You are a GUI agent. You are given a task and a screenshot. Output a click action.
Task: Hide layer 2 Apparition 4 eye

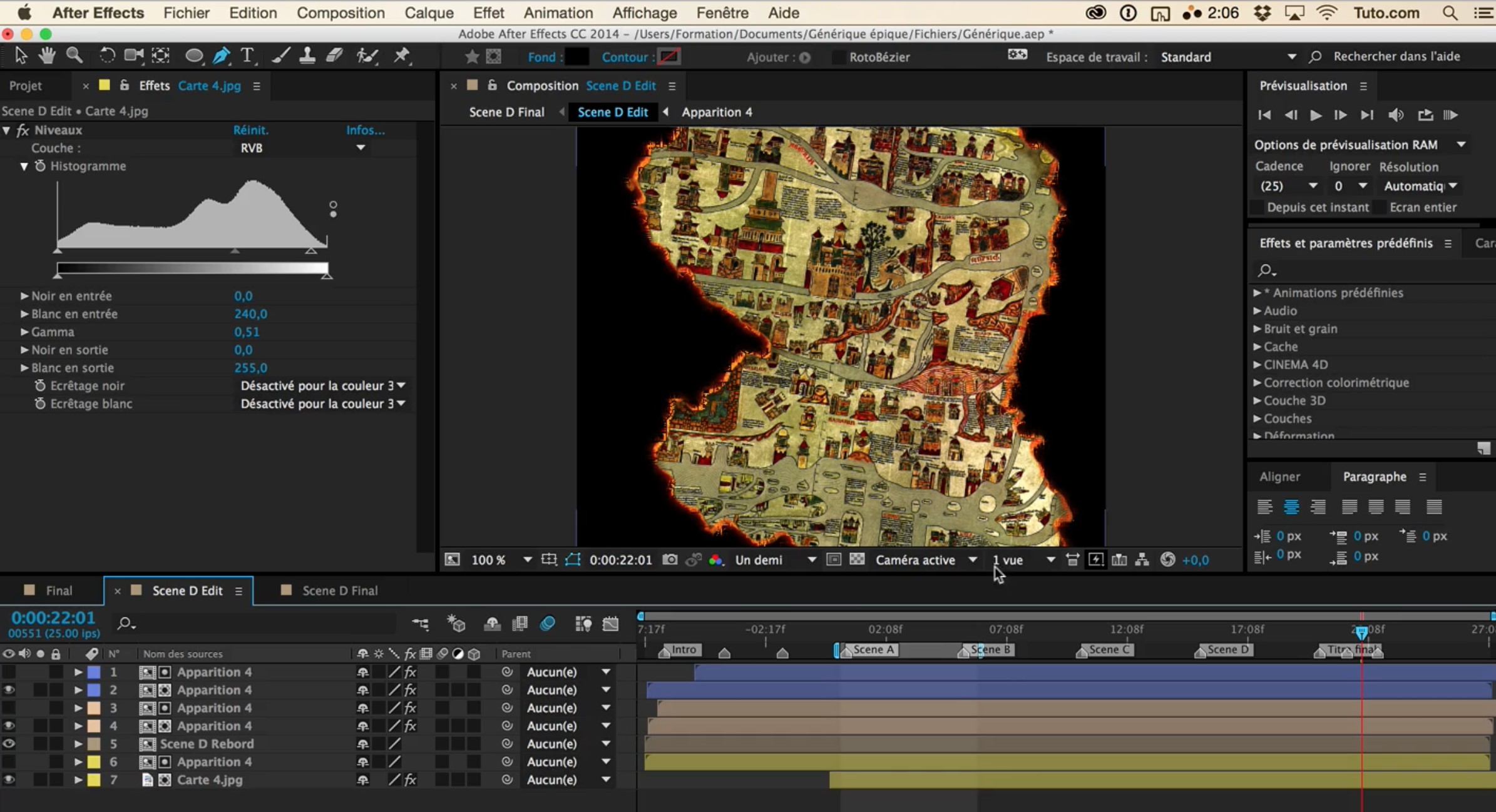click(x=9, y=690)
